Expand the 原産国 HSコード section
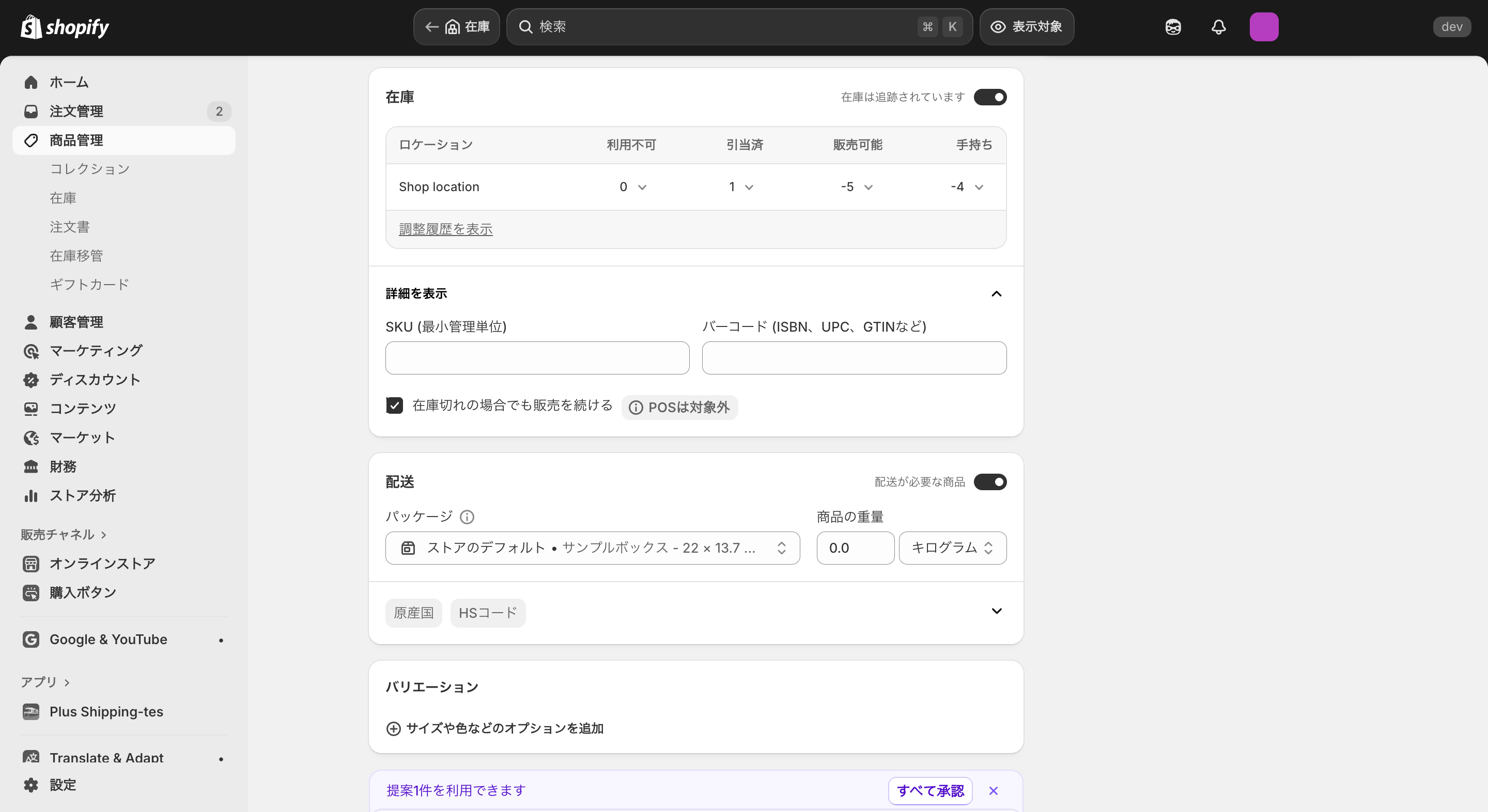 click(x=996, y=611)
